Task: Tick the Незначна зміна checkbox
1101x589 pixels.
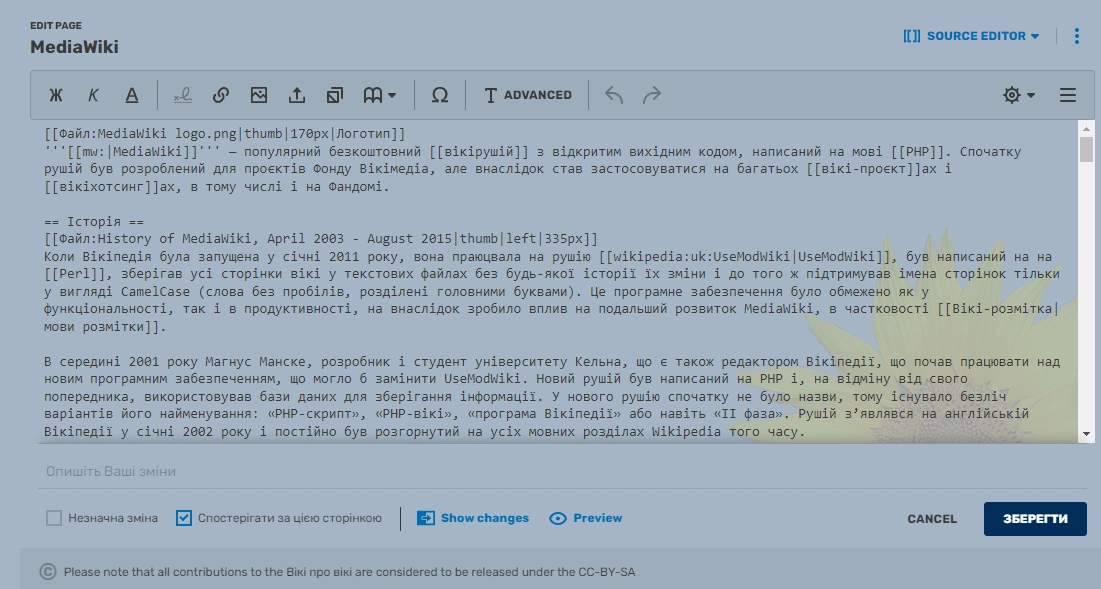Action: 54,518
